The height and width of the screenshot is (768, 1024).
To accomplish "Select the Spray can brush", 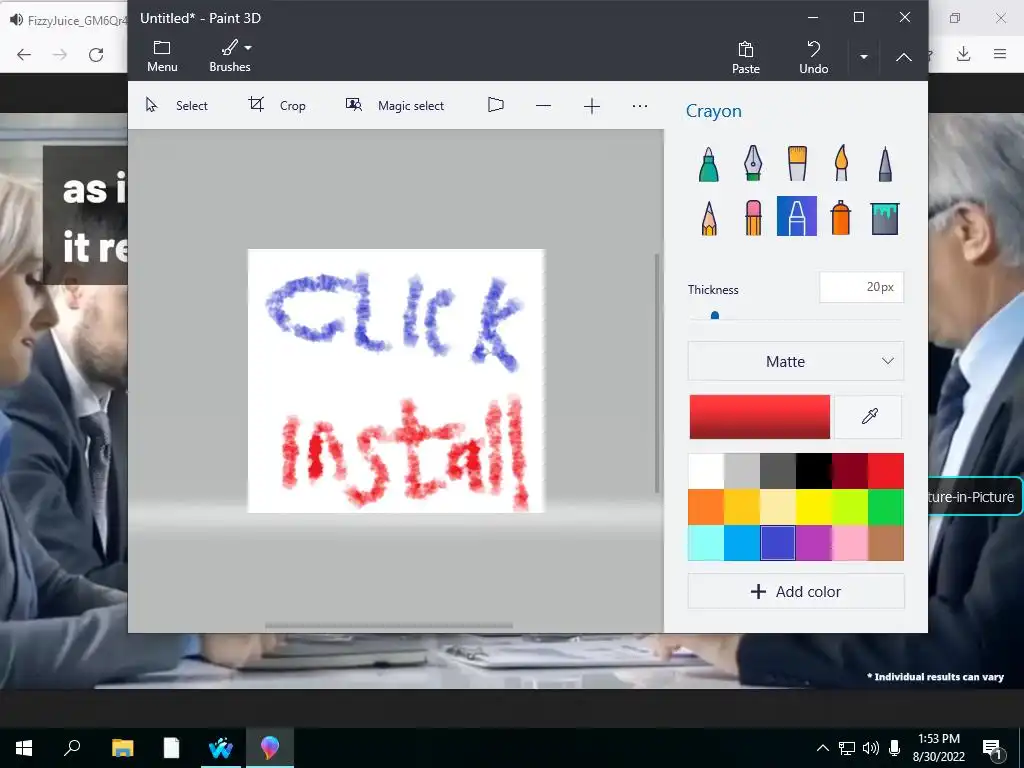I will [841, 216].
